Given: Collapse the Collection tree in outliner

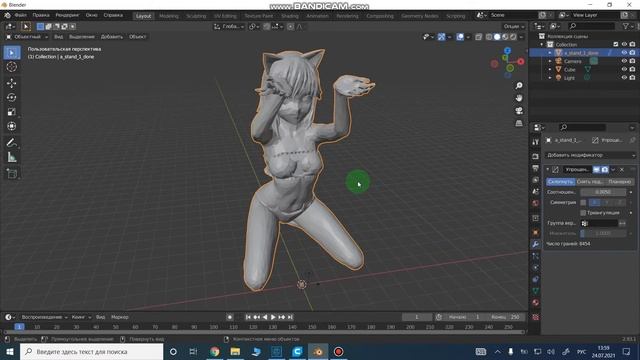Looking at the screenshot, I should [542, 44].
